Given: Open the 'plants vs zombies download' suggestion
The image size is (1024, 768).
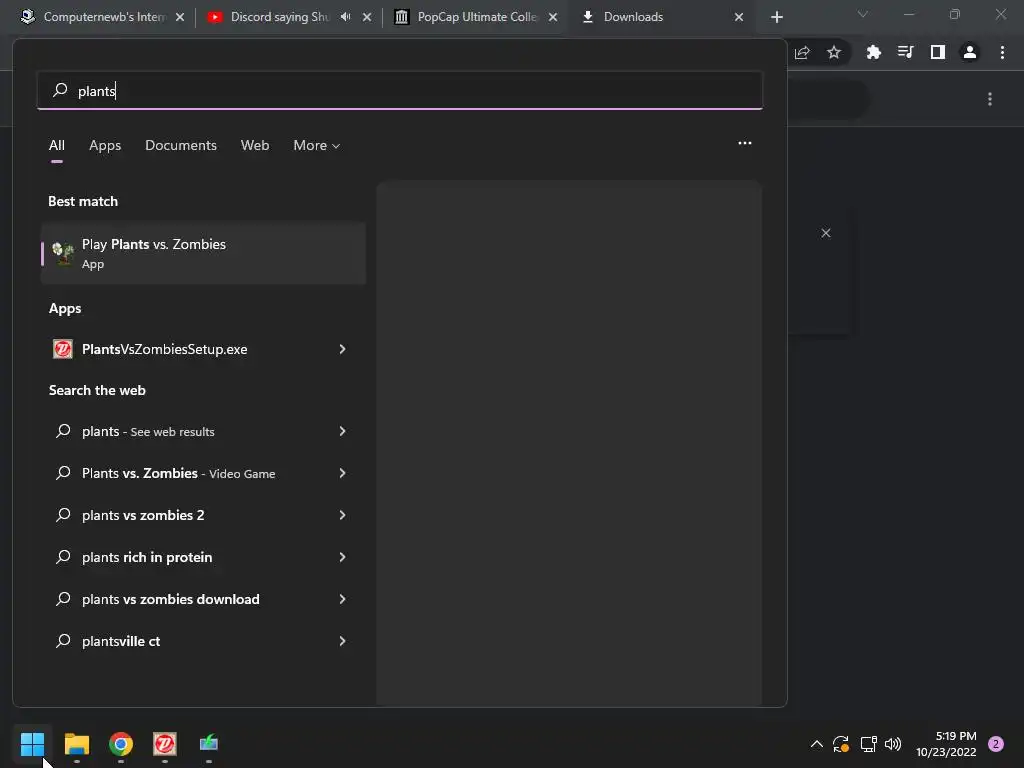Looking at the screenshot, I should [x=203, y=599].
